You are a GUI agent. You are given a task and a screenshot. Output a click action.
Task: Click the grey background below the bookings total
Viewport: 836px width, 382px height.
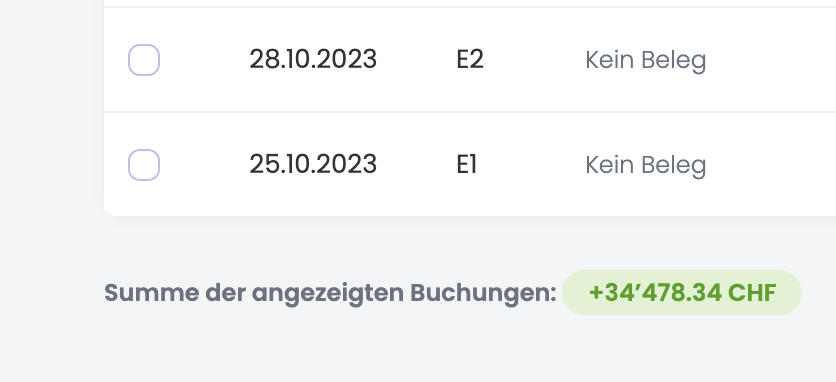click(x=418, y=349)
